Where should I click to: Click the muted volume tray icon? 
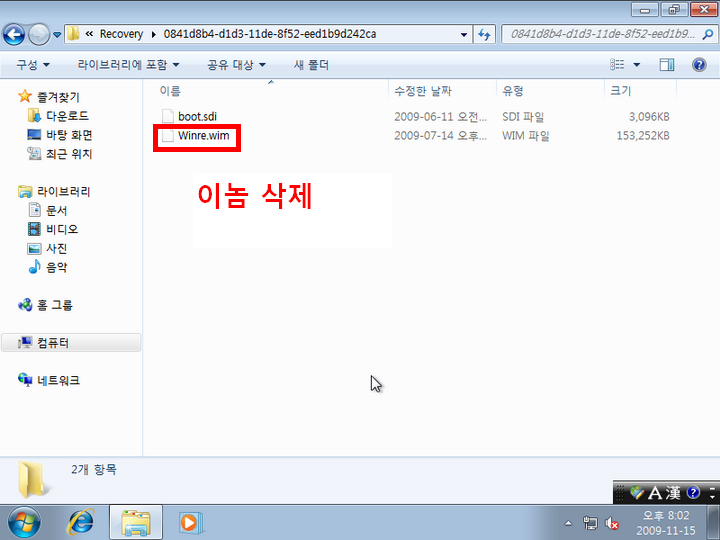pos(611,523)
